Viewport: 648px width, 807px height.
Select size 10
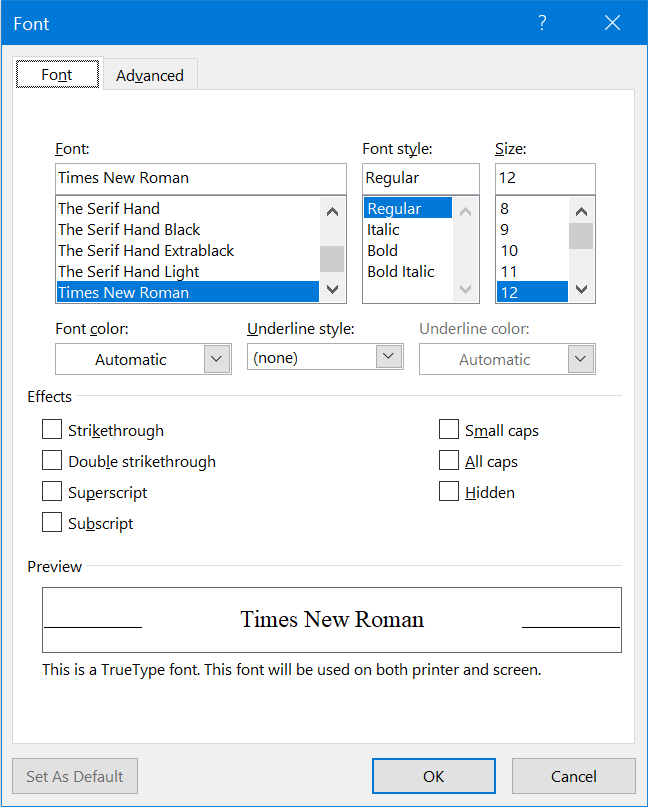(532, 251)
